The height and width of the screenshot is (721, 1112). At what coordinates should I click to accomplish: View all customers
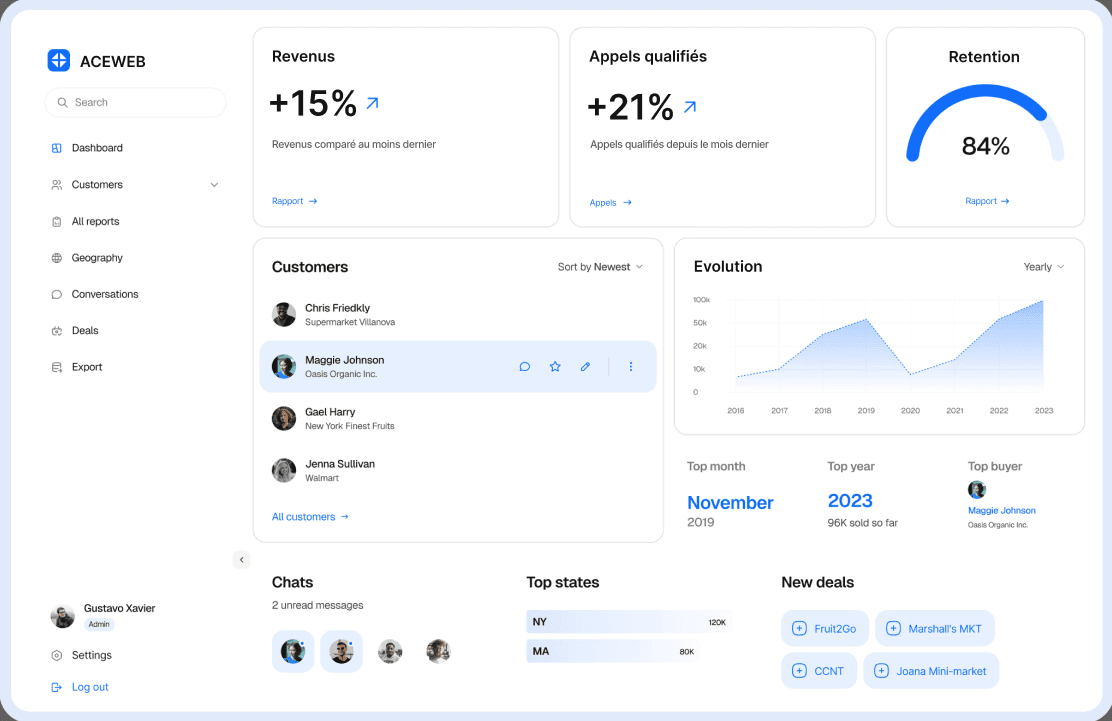[310, 516]
